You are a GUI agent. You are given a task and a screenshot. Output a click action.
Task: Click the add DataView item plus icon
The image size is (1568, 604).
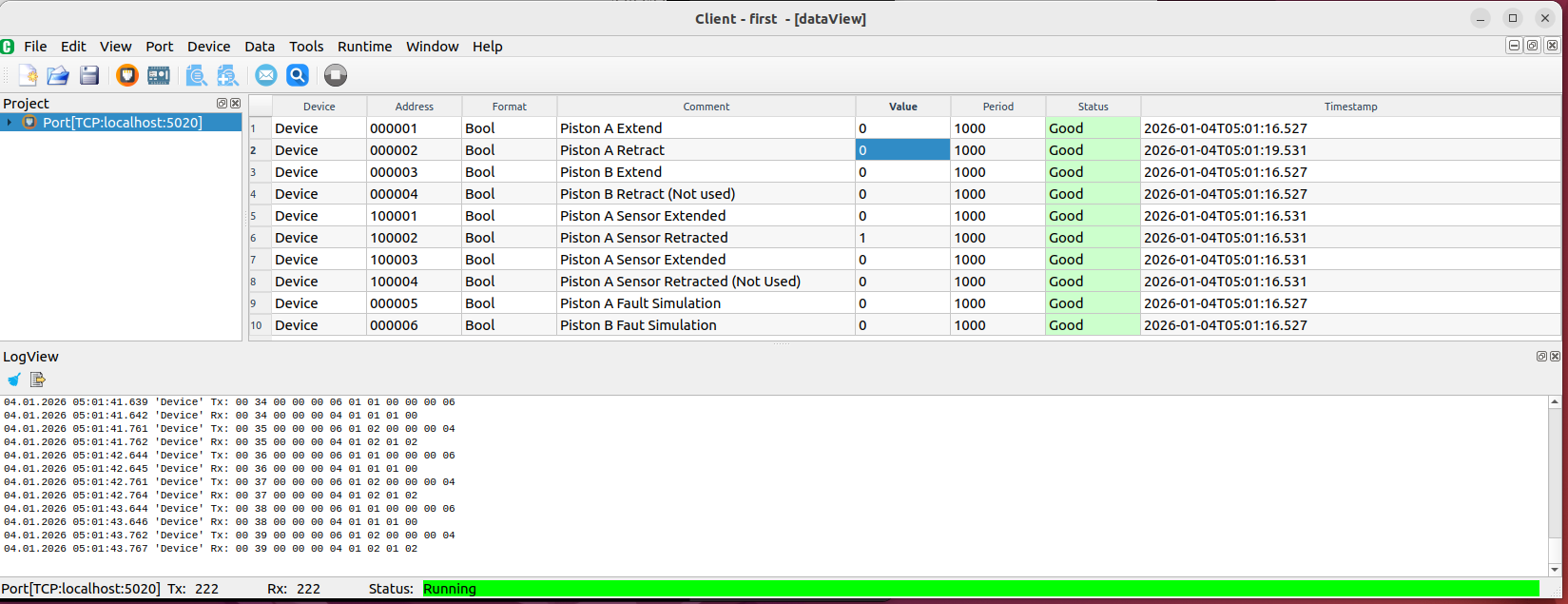(x=228, y=75)
